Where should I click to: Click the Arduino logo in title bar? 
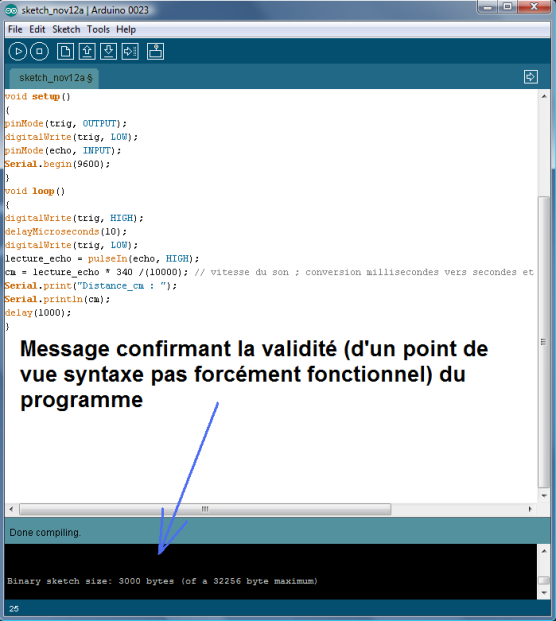(11, 10)
